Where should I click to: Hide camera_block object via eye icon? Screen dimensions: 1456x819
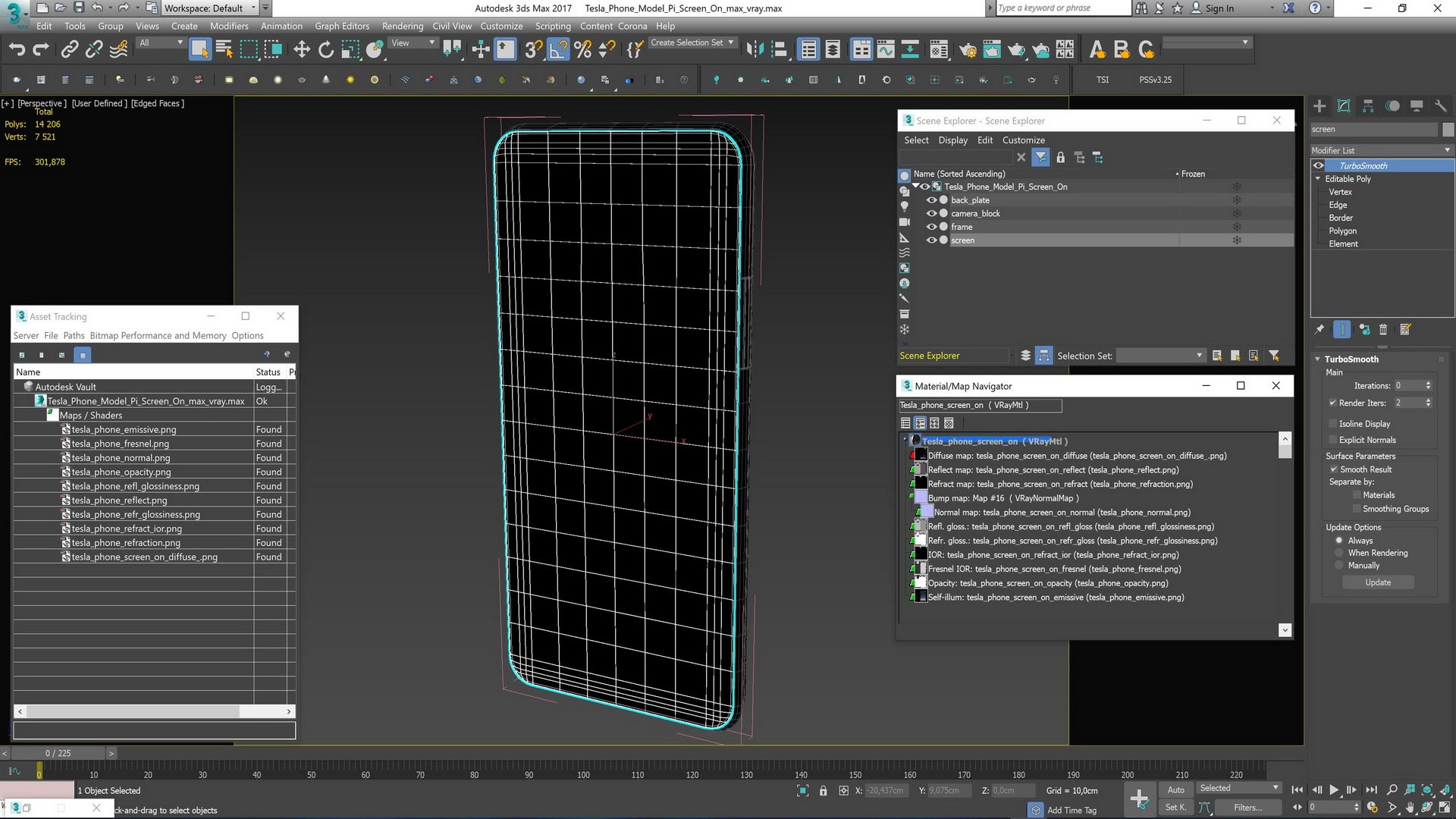point(931,214)
